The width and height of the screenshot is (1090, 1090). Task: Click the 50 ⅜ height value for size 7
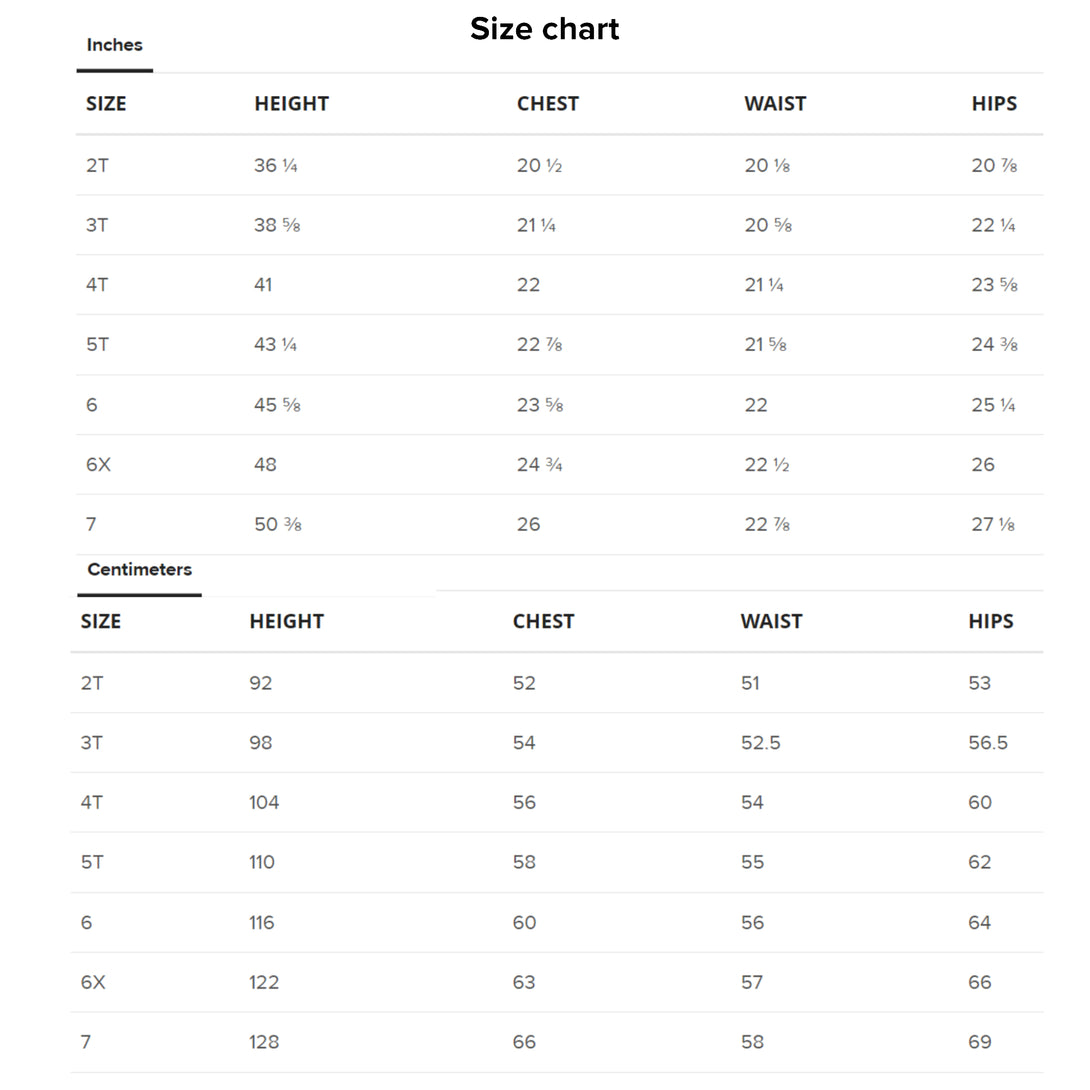(277, 525)
